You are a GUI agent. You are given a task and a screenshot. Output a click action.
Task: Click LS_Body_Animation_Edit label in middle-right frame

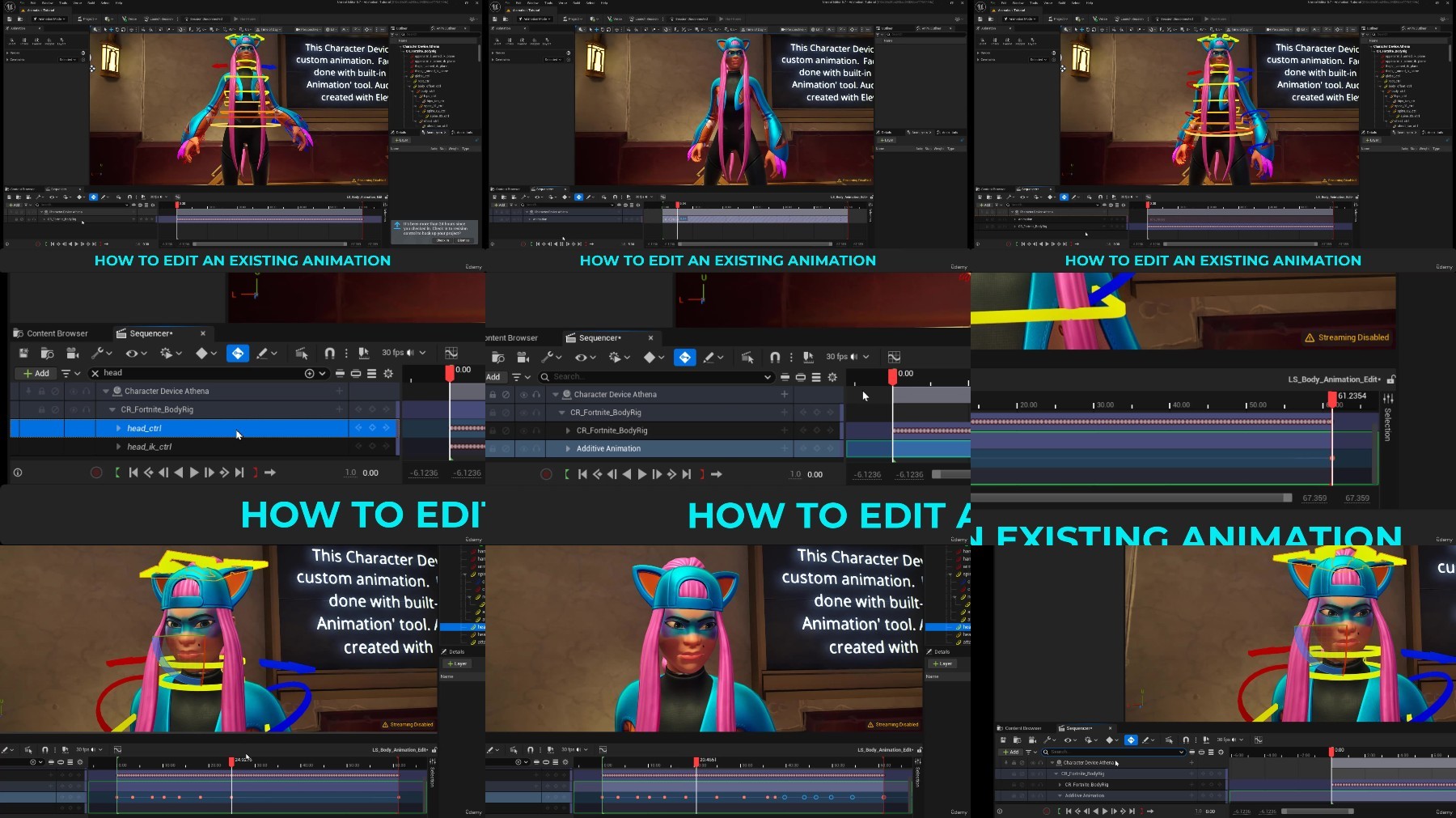point(1334,379)
